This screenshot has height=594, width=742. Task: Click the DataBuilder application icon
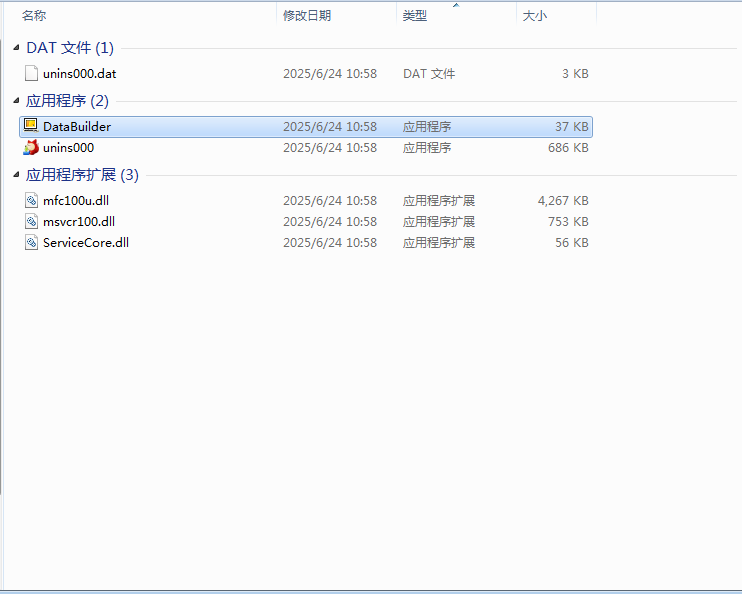coord(31,126)
